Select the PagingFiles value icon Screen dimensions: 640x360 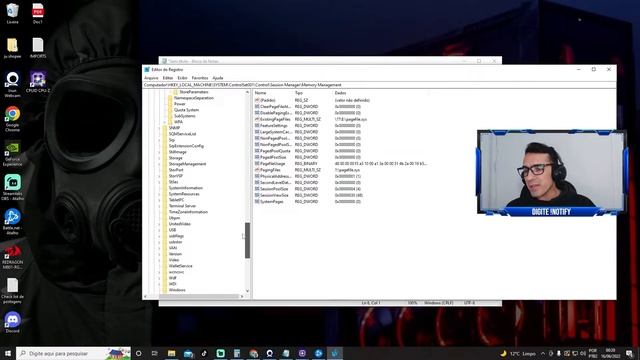coord(257,170)
